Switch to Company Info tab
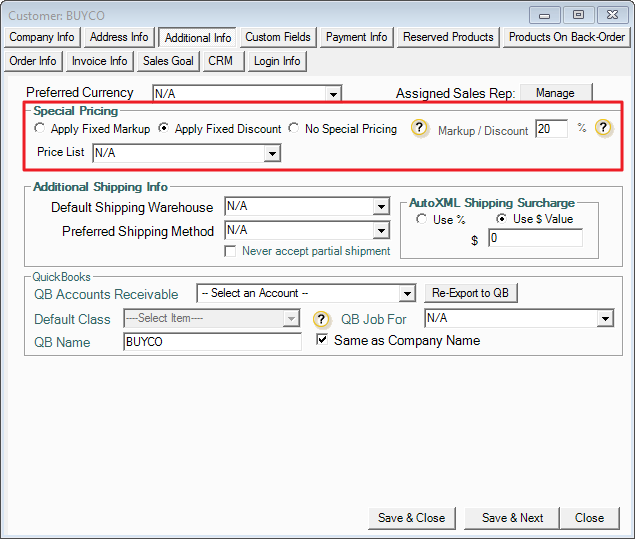635x539 pixels. pos(42,37)
